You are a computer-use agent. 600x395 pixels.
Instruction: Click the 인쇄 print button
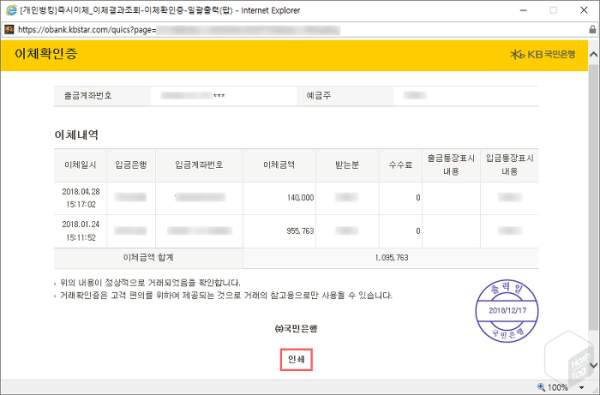coord(296,359)
